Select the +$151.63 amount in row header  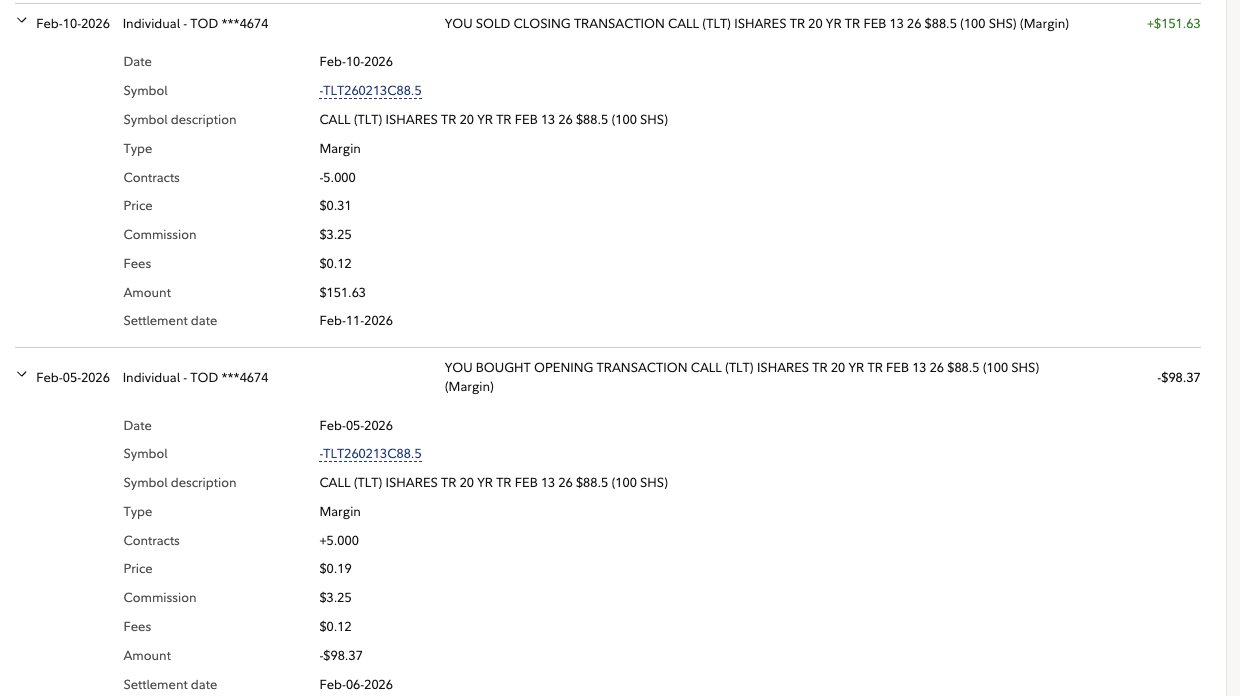[1173, 24]
